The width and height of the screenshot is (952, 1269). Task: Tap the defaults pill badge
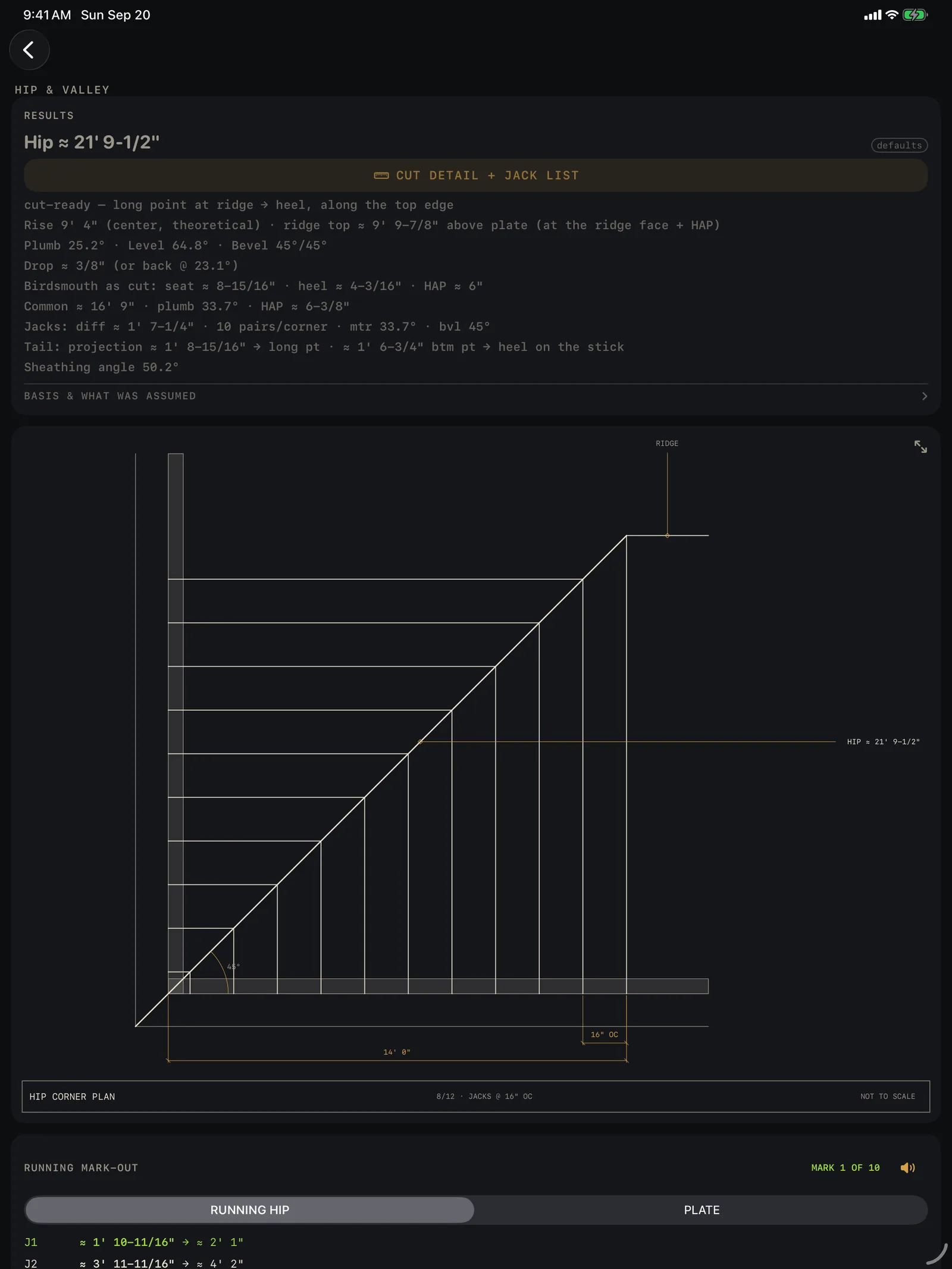[899, 145]
